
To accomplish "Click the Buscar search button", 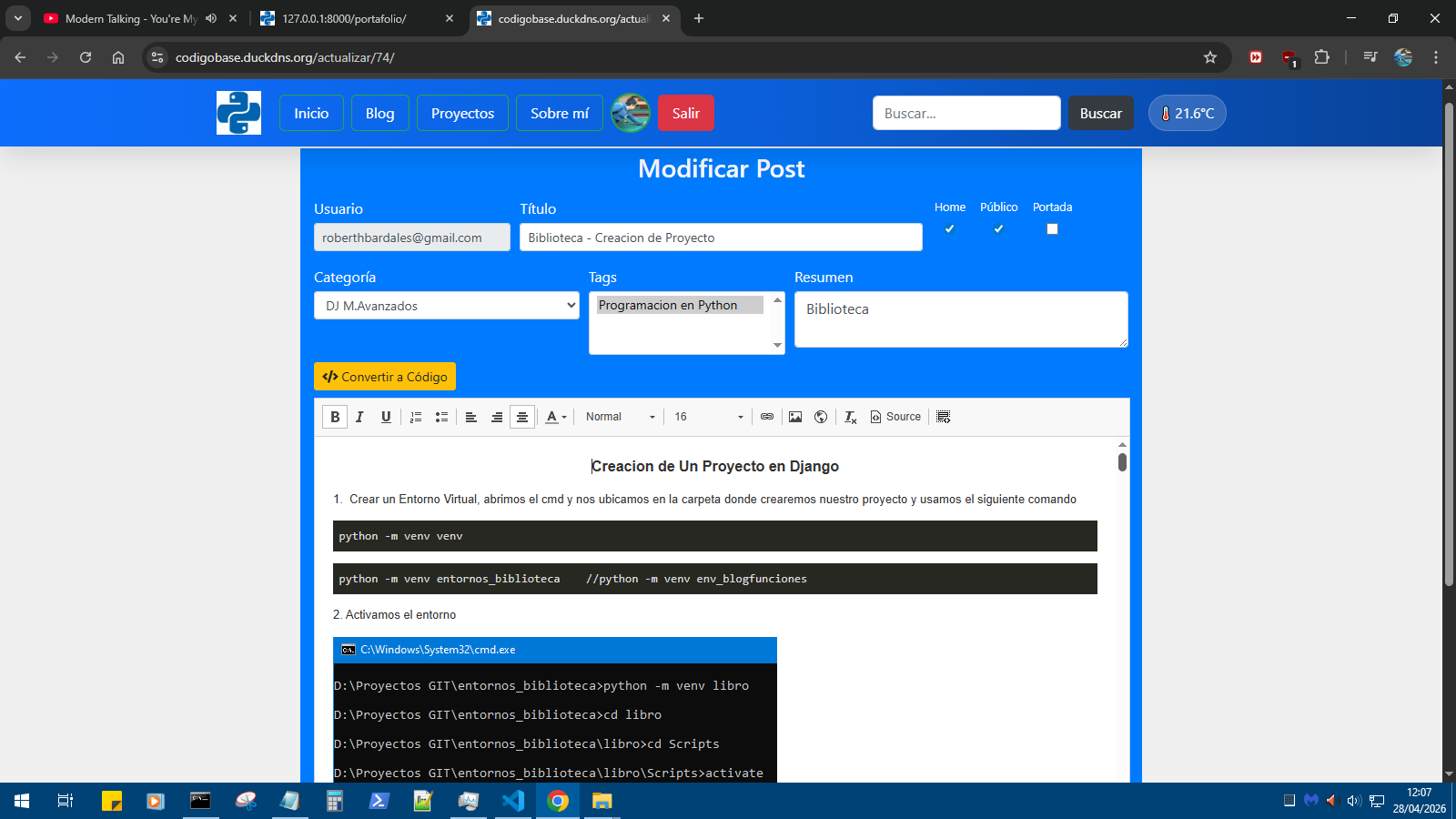I will click(1101, 113).
